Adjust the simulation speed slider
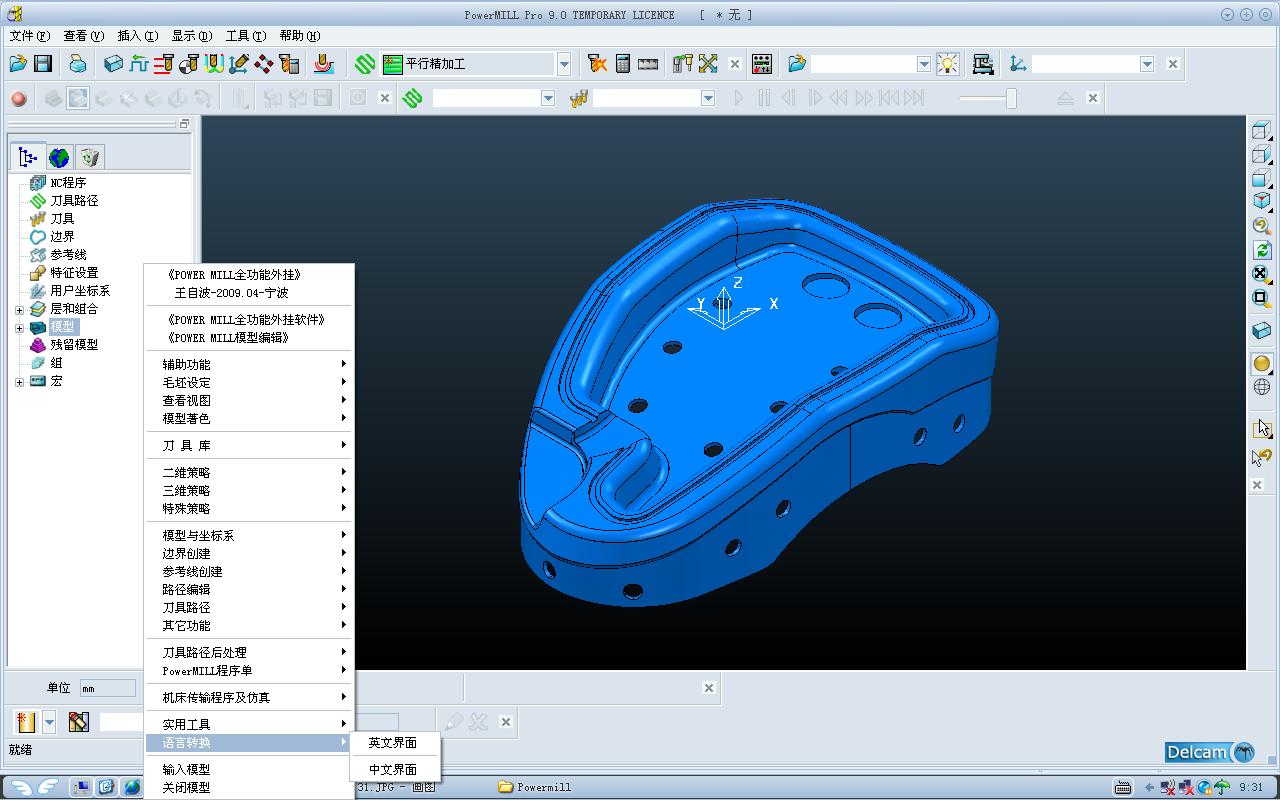 [1011, 98]
